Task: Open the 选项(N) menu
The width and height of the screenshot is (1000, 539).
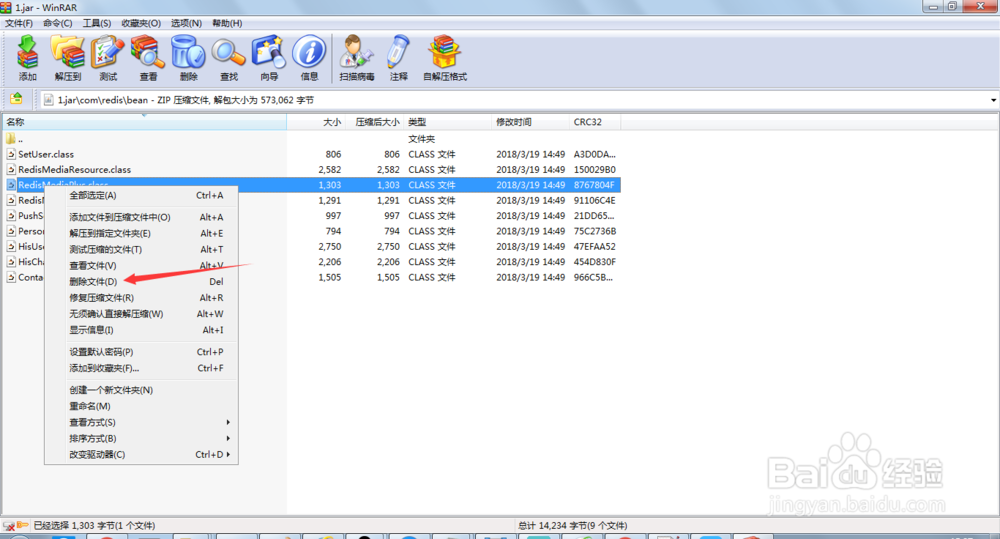Action: (x=186, y=23)
